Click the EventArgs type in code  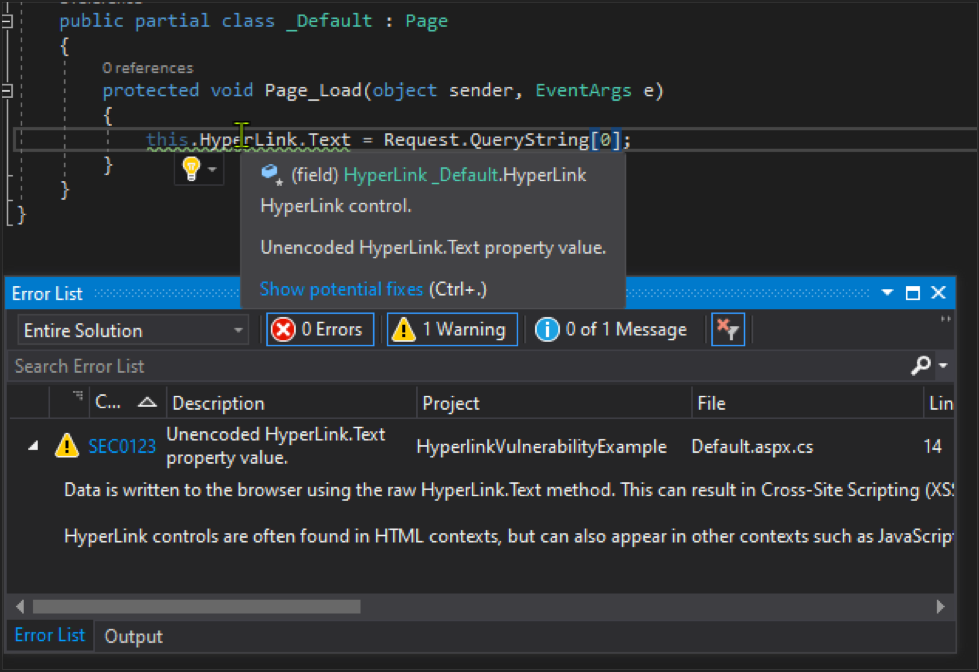(x=583, y=91)
